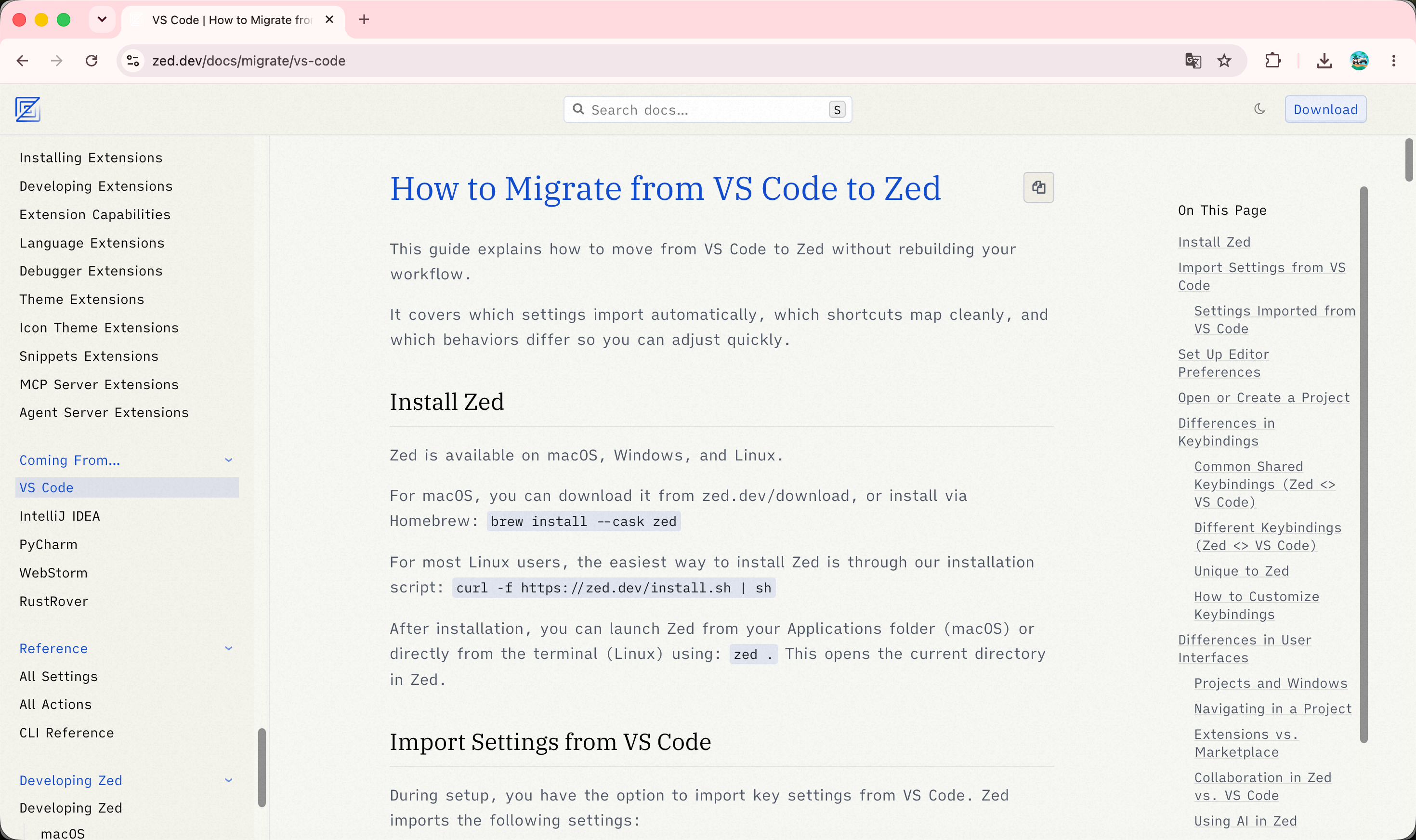Screen dimensions: 1416x840
Task: Toggle dark mode moon icon
Action: (x=1259, y=109)
